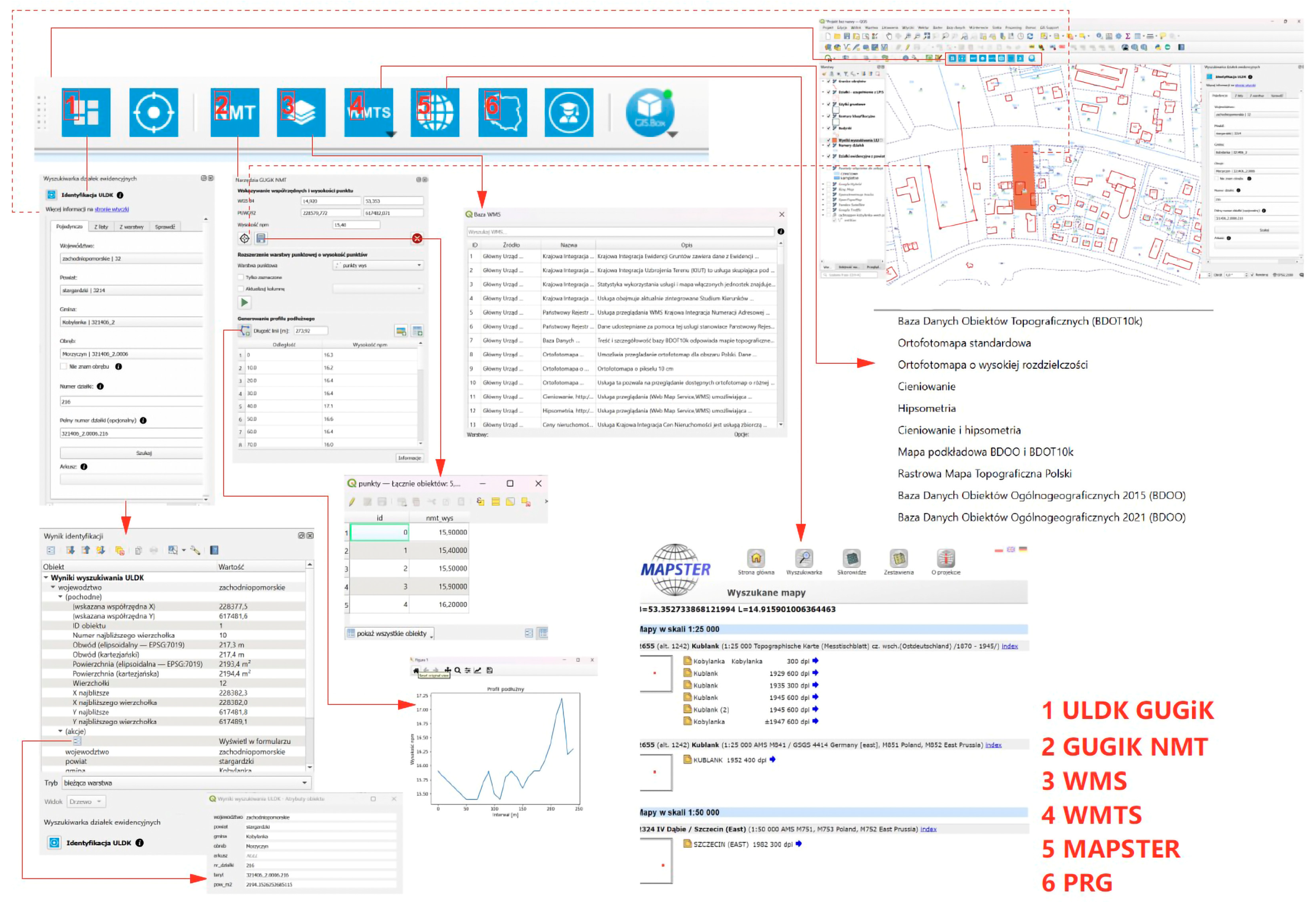Enable the 'Nie znam obrębu' checkbox
The height and width of the screenshot is (902, 1316).
pyautogui.click(x=64, y=367)
